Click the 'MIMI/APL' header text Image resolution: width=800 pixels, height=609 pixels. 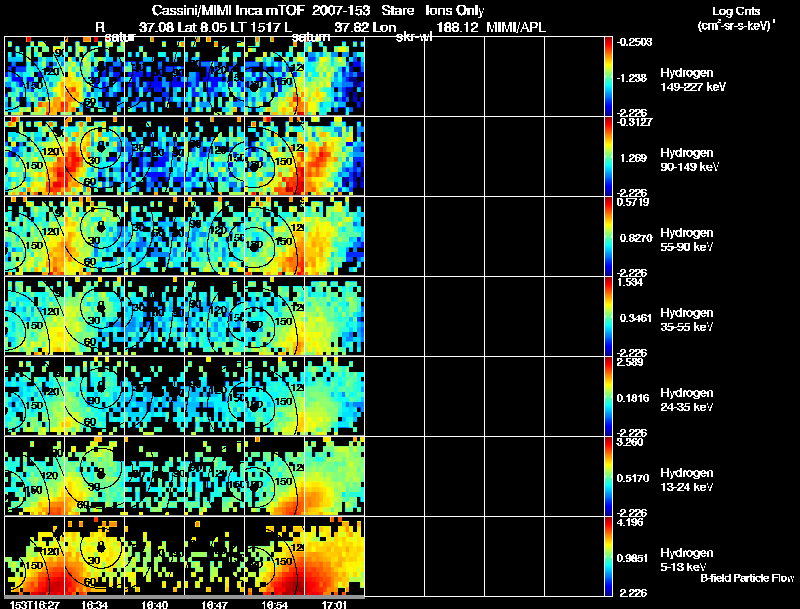click(516, 28)
